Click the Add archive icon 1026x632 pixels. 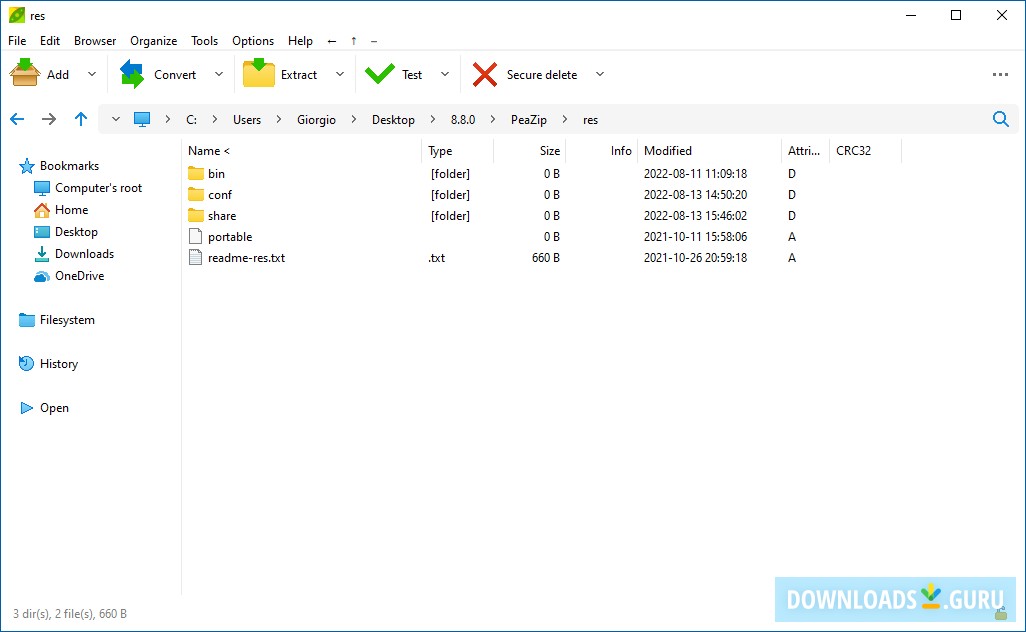25,73
